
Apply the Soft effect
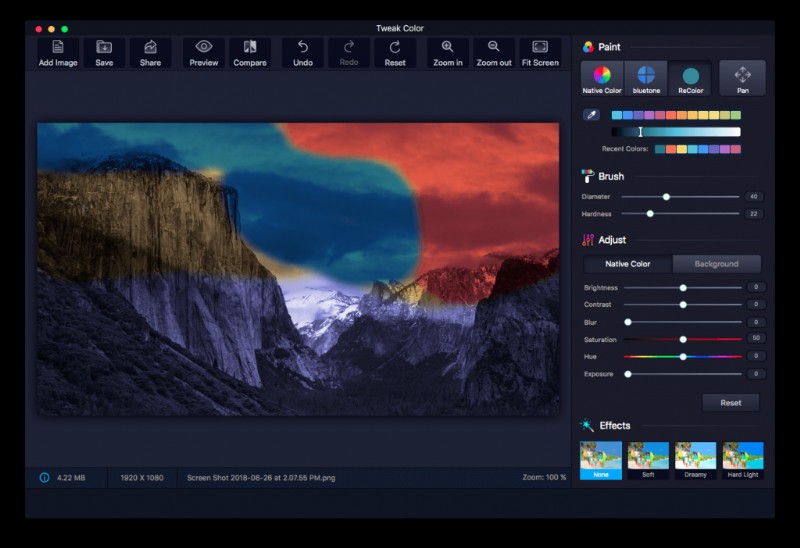click(648, 460)
